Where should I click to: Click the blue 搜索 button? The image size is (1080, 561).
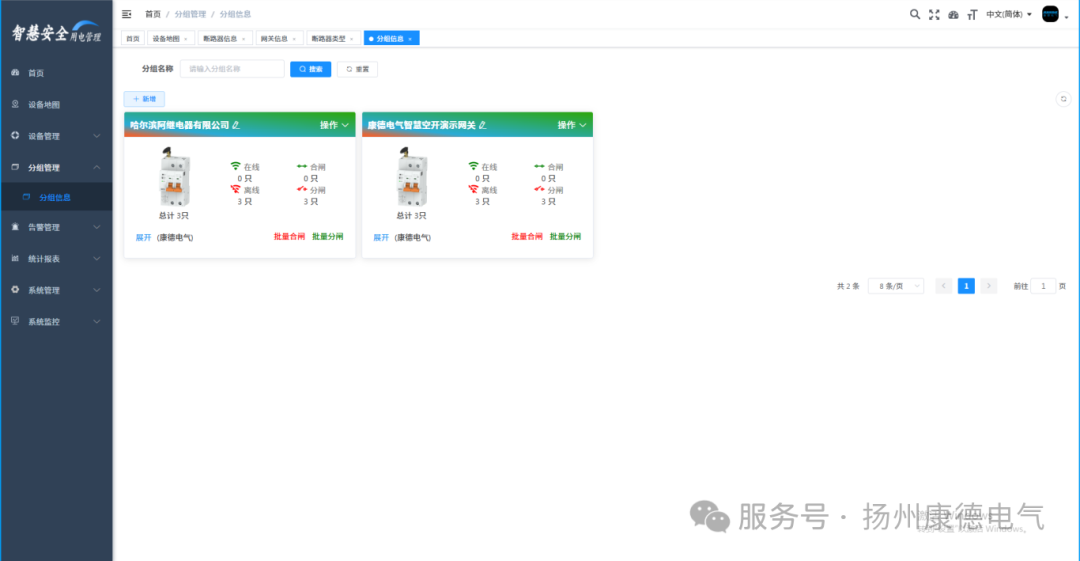click(x=311, y=69)
